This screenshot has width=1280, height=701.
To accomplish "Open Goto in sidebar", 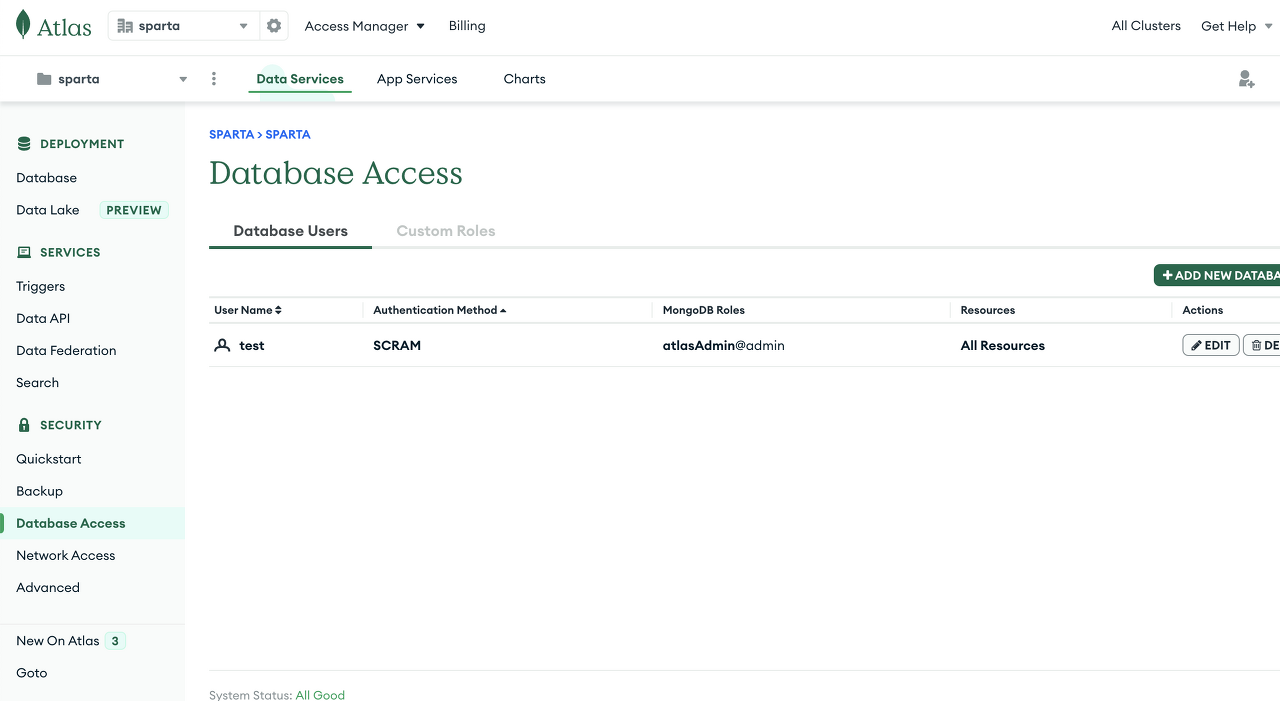I will click(32, 673).
